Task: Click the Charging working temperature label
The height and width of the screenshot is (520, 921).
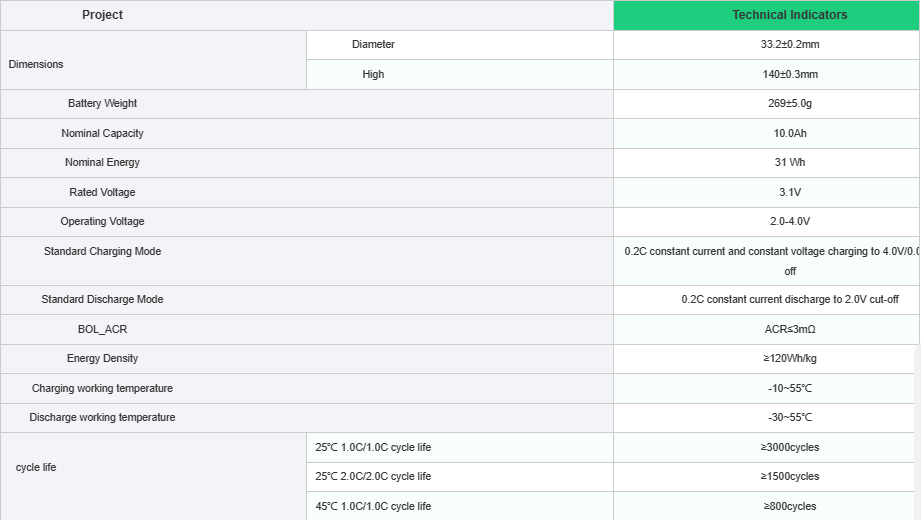Action: click(x=102, y=388)
